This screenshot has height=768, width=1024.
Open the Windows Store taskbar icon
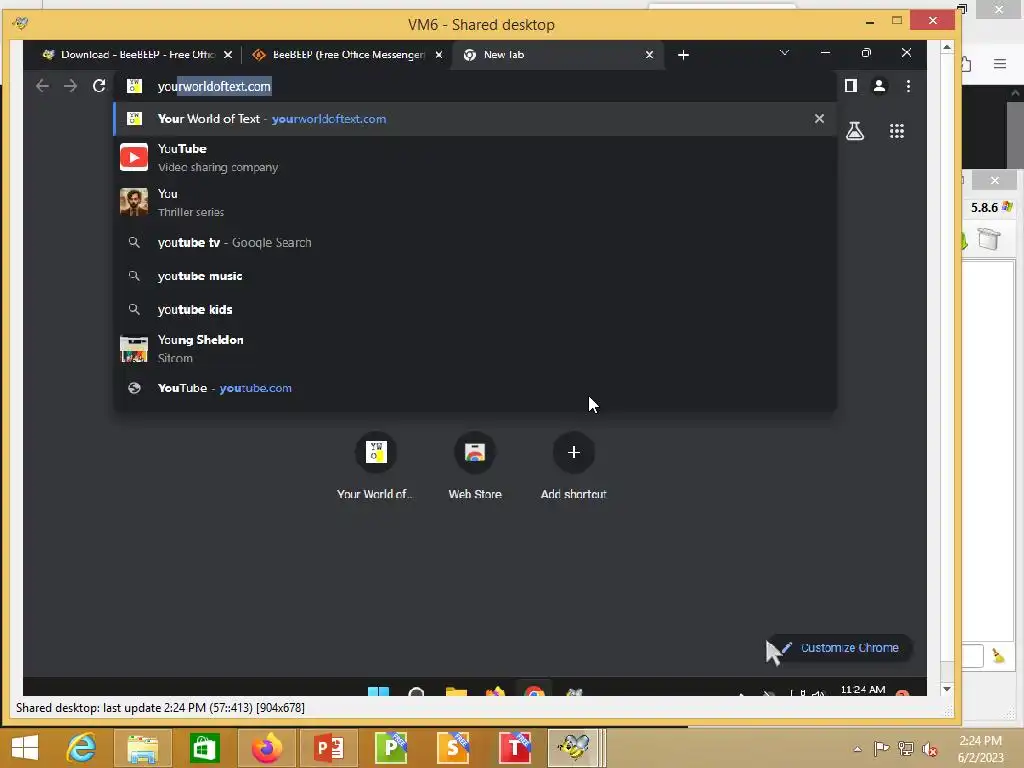click(204, 748)
